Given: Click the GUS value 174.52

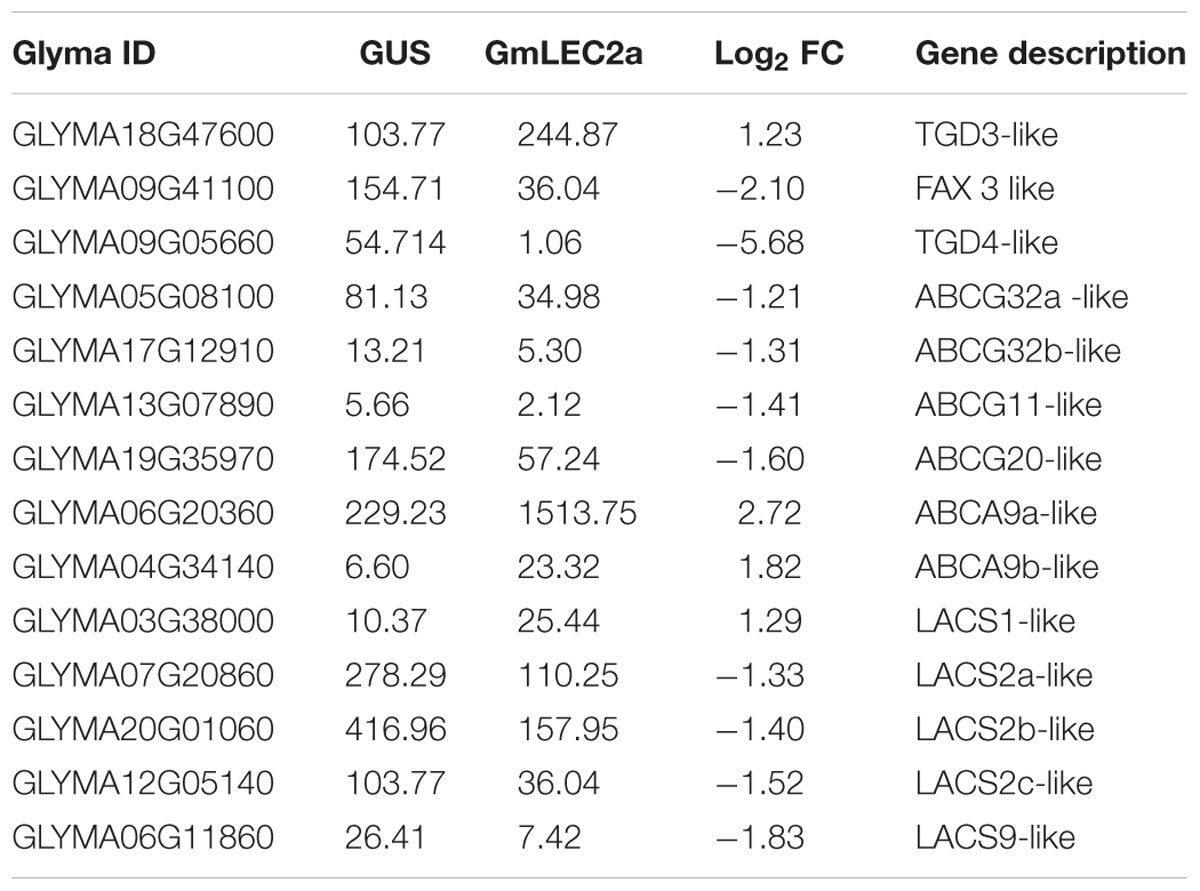Looking at the screenshot, I should tap(396, 459).
